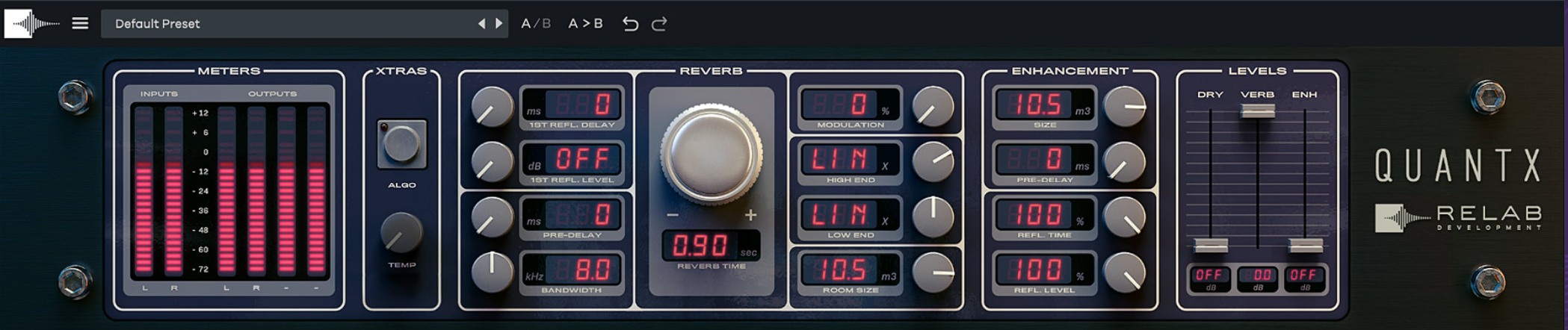The height and width of the screenshot is (330, 1568).
Task: Click the XTRAS section heading
Action: point(401,71)
